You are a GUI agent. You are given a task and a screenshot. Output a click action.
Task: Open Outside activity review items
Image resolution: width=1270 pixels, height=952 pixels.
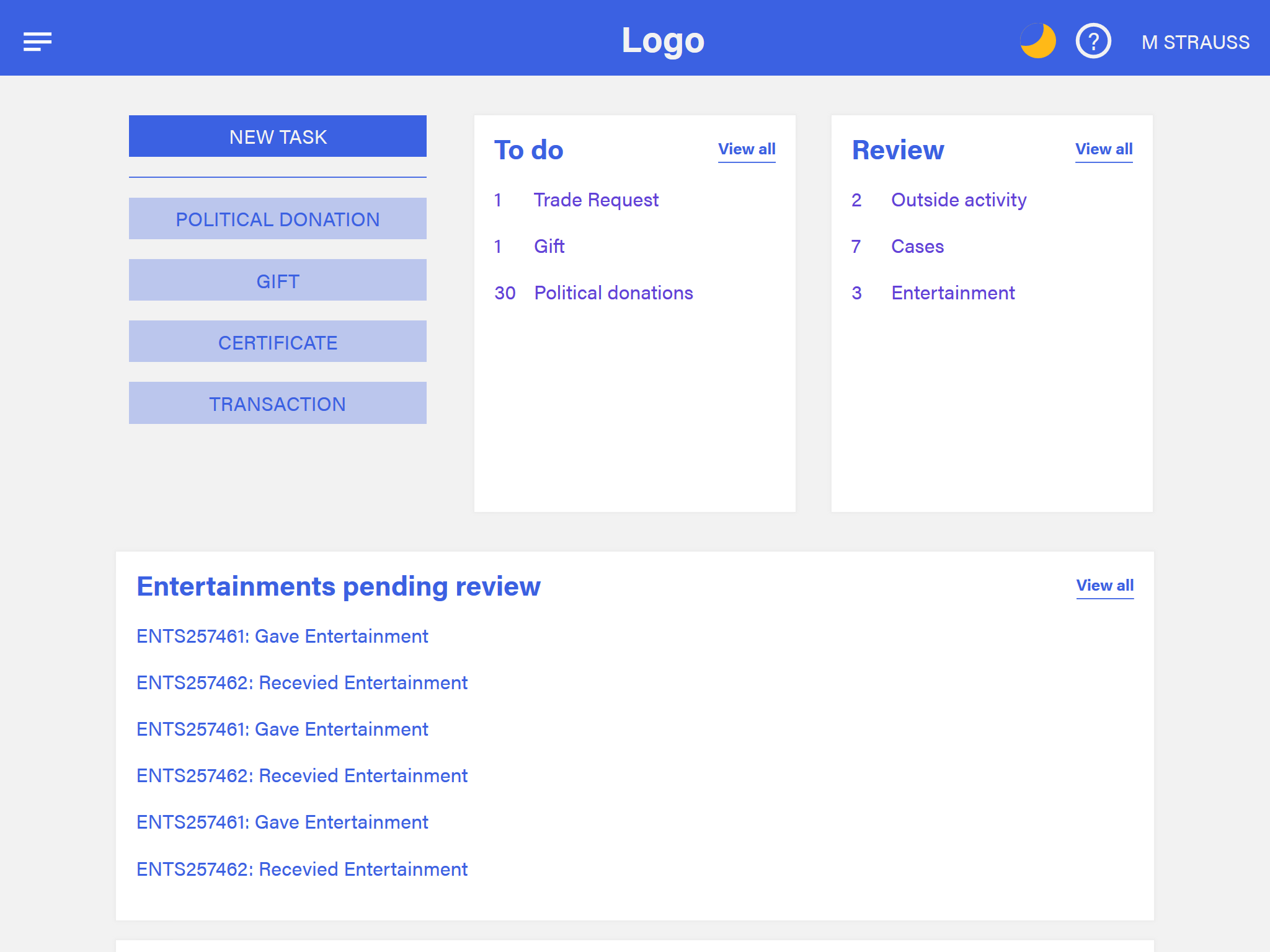(958, 200)
